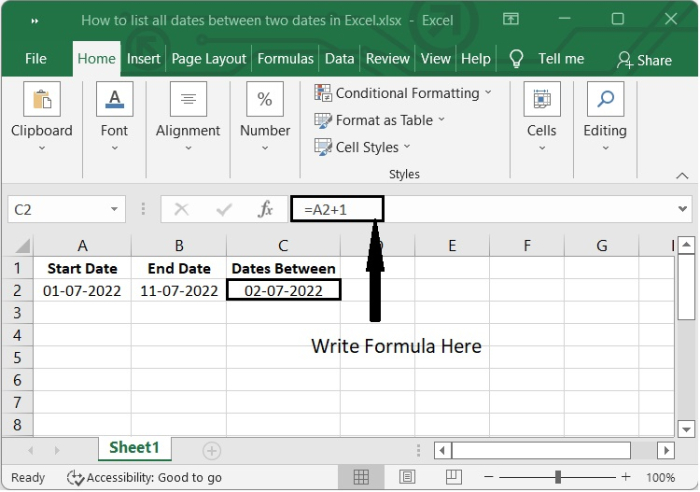Open the Editing search icon
This screenshot has width=700, height=492.
click(605, 100)
